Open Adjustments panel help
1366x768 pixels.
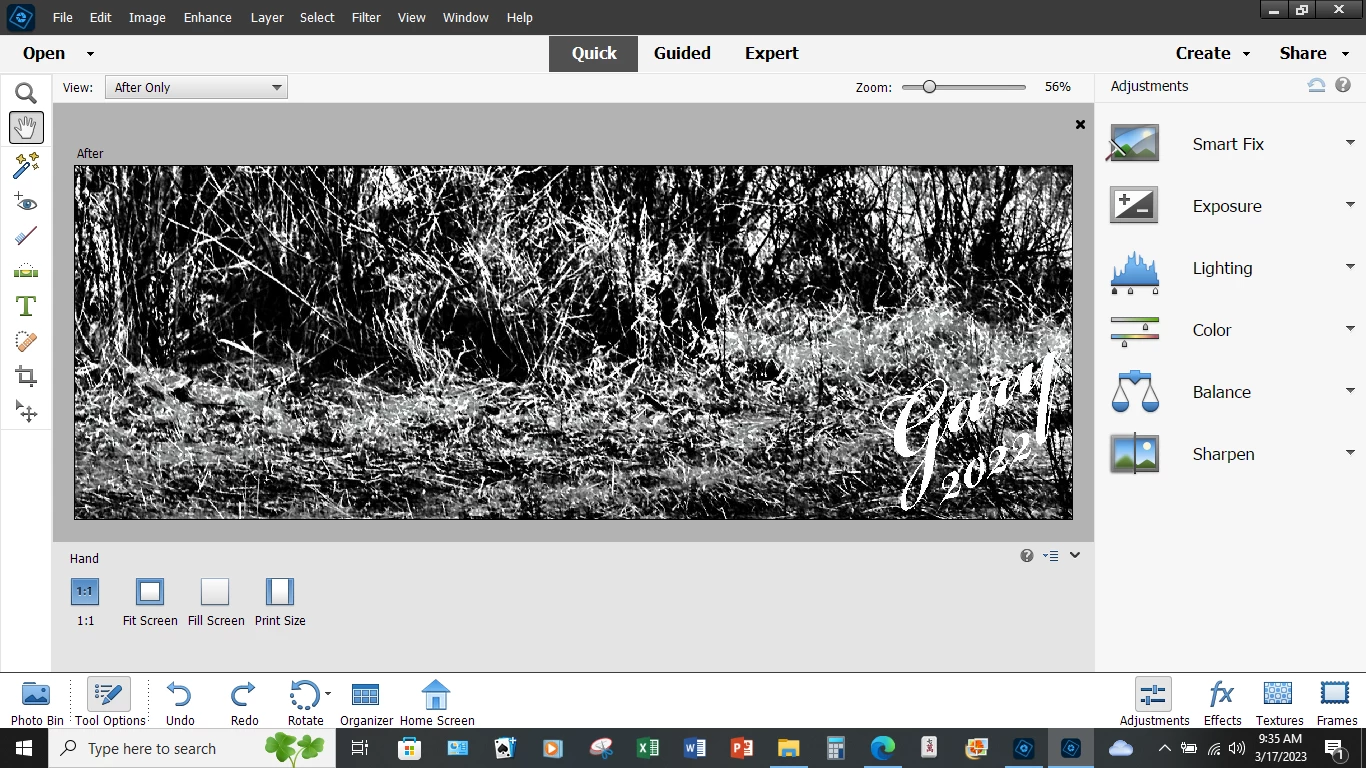[x=1343, y=86]
